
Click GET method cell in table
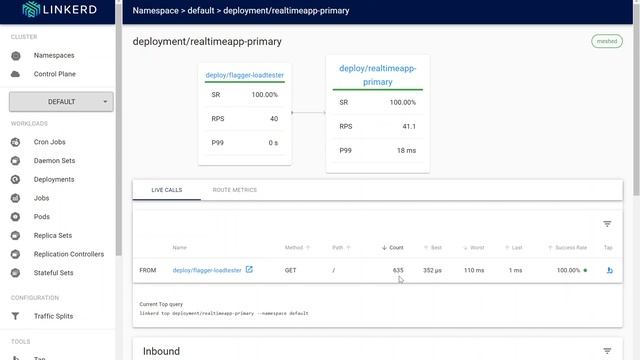tap(290, 270)
